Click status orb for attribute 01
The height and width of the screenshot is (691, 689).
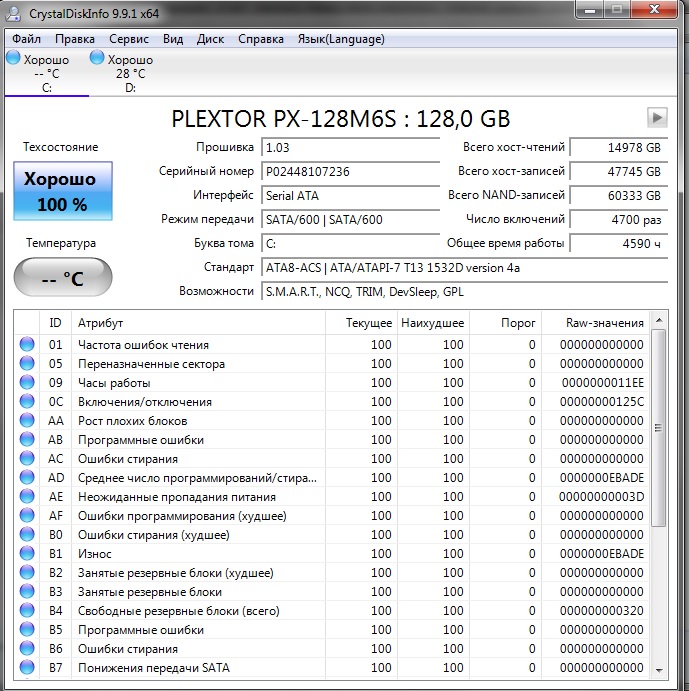(27, 344)
